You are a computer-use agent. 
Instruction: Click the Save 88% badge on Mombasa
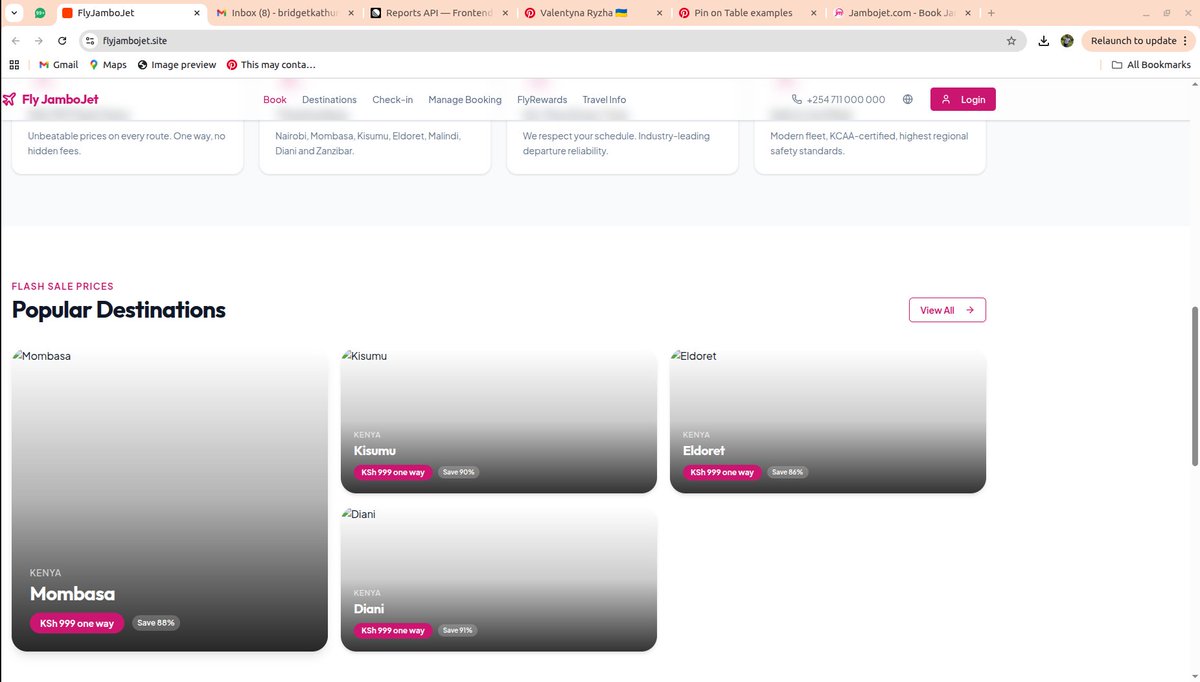click(x=156, y=622)
